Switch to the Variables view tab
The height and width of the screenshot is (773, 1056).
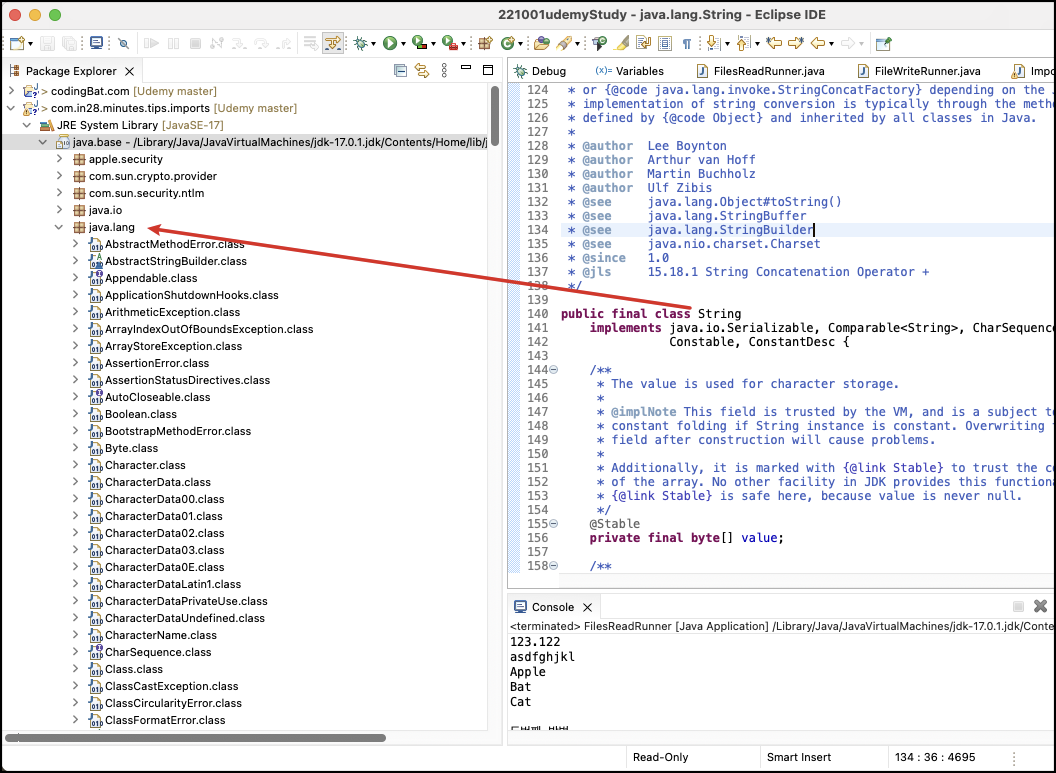coord(630,71)
